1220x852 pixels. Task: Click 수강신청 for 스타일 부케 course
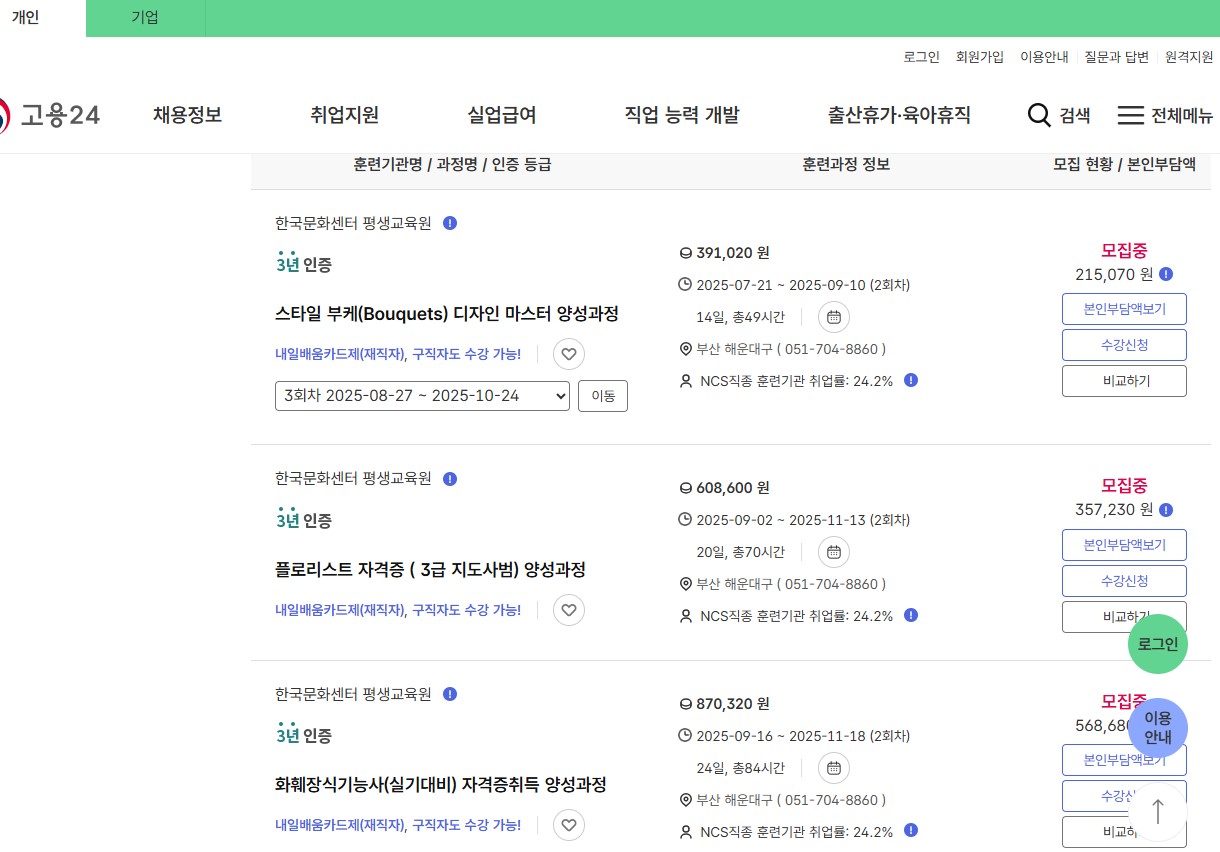(1124, 345)
